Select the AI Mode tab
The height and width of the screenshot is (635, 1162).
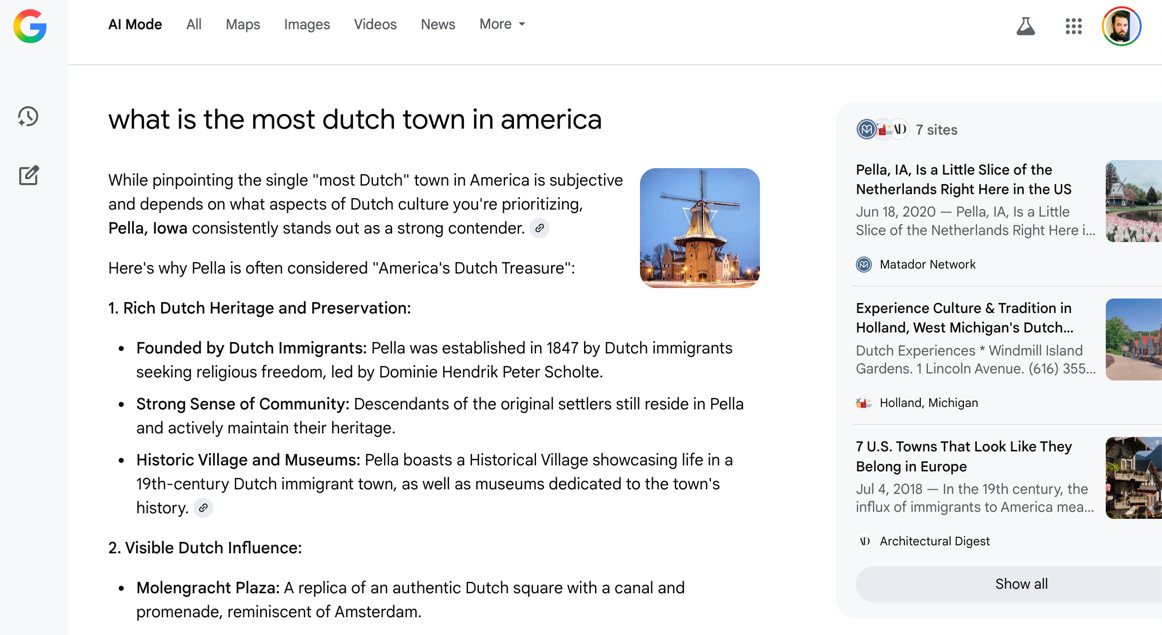click(135, 25)
